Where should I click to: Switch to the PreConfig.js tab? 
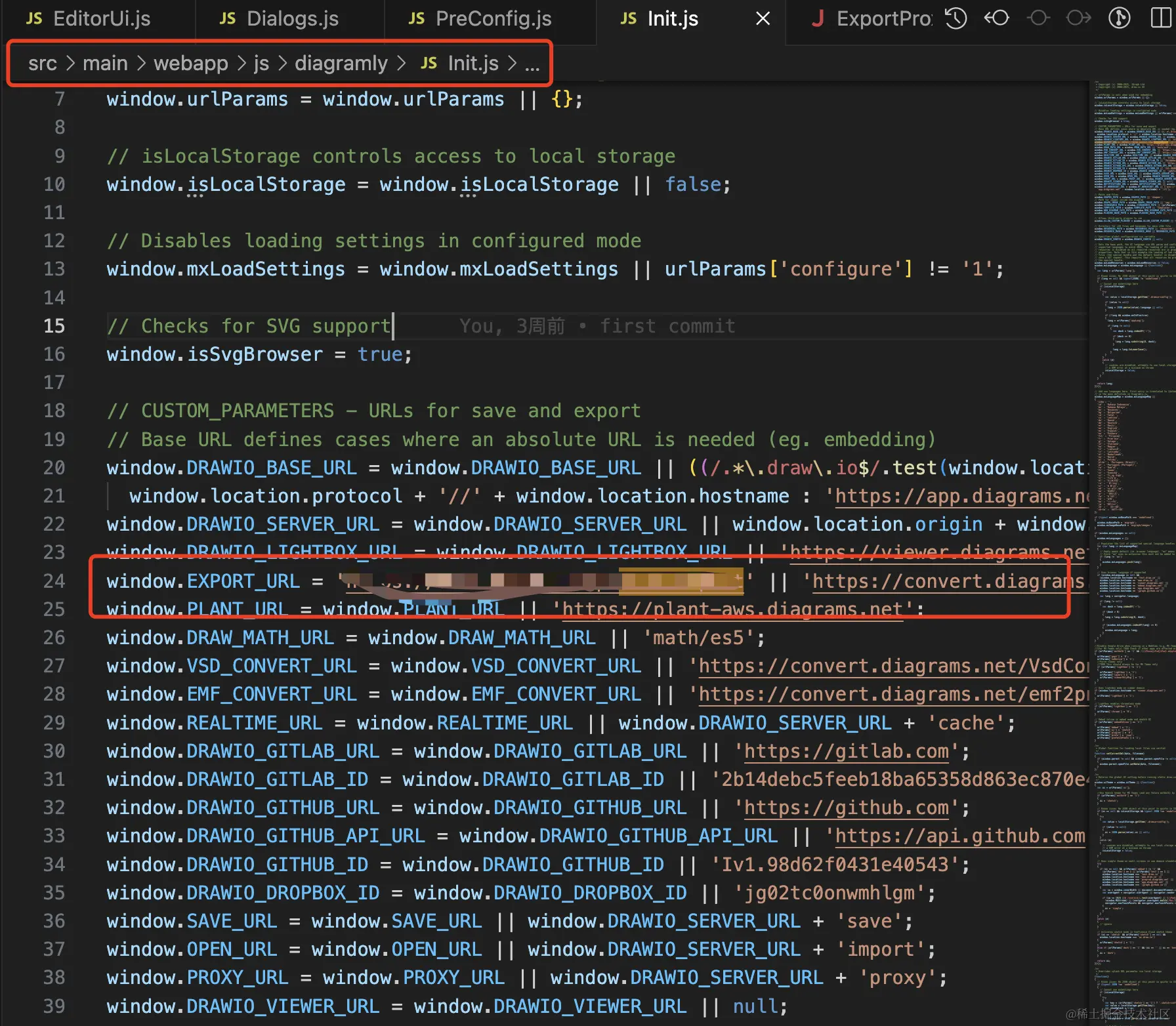491,19
